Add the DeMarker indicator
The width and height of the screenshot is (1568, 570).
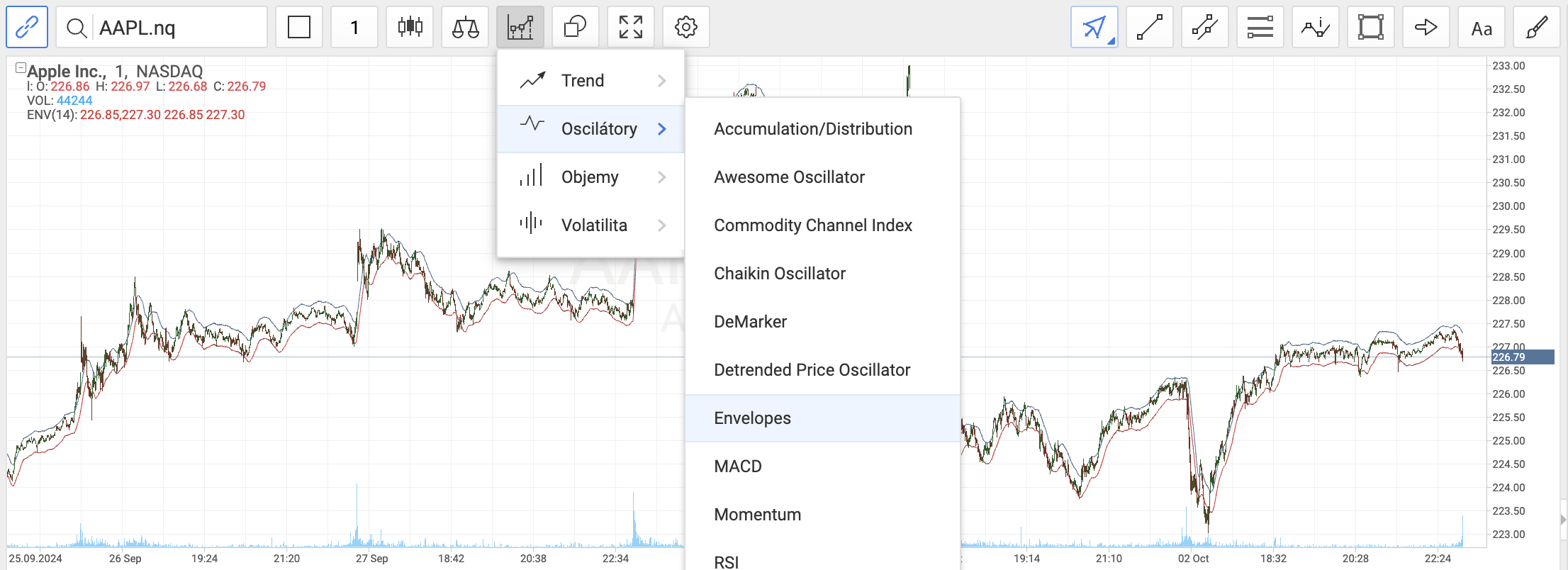coord(822,322)
